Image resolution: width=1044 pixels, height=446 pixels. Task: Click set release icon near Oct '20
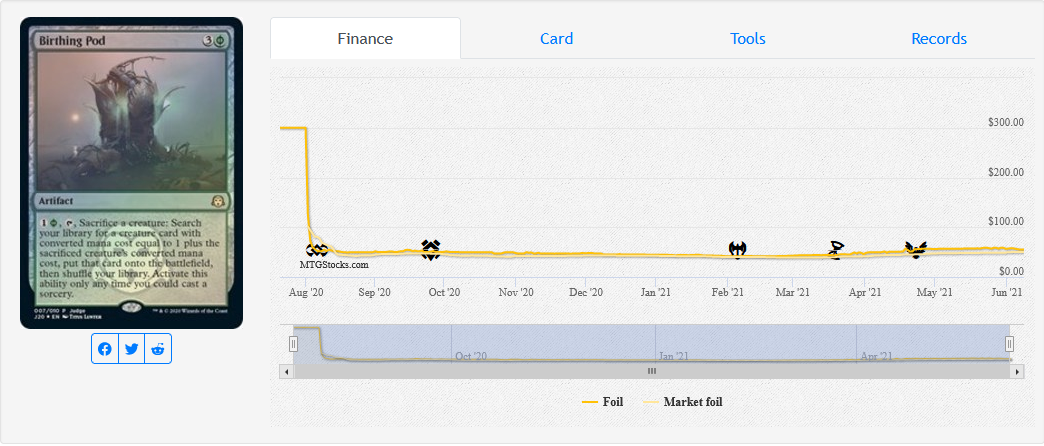431,249
